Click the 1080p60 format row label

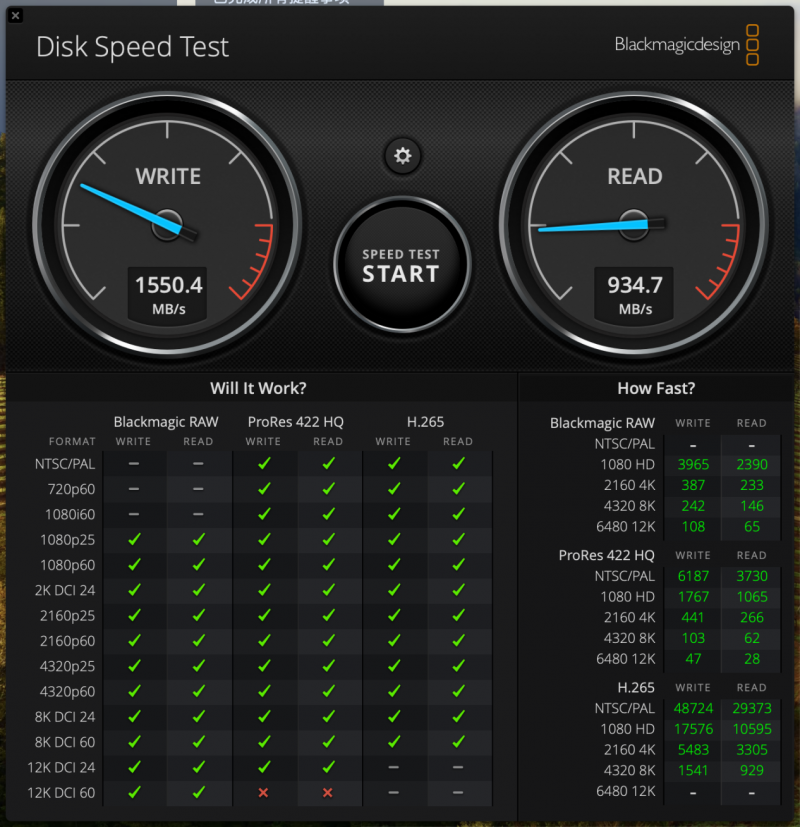[68, 565]
